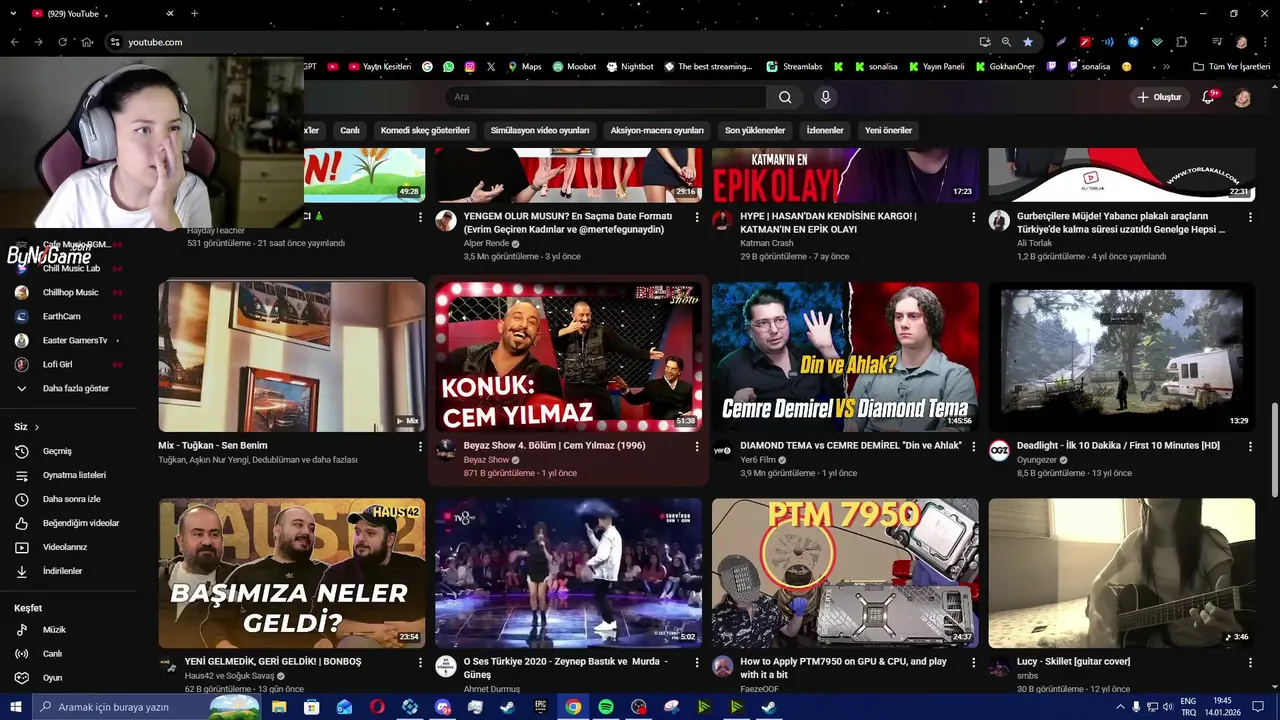
Task: Open Streamlabs bookmark
Action: [x=795, y=67]
